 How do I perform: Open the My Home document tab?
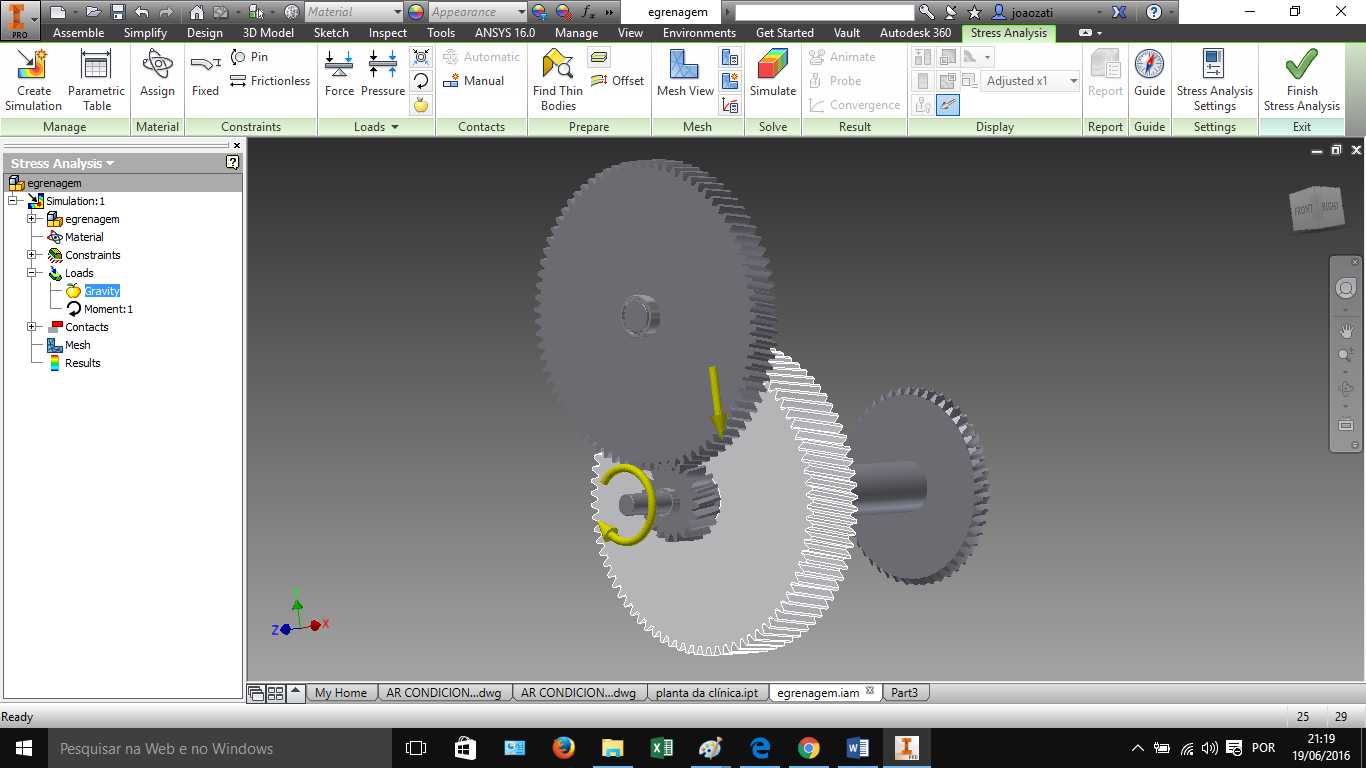[341, 692]
